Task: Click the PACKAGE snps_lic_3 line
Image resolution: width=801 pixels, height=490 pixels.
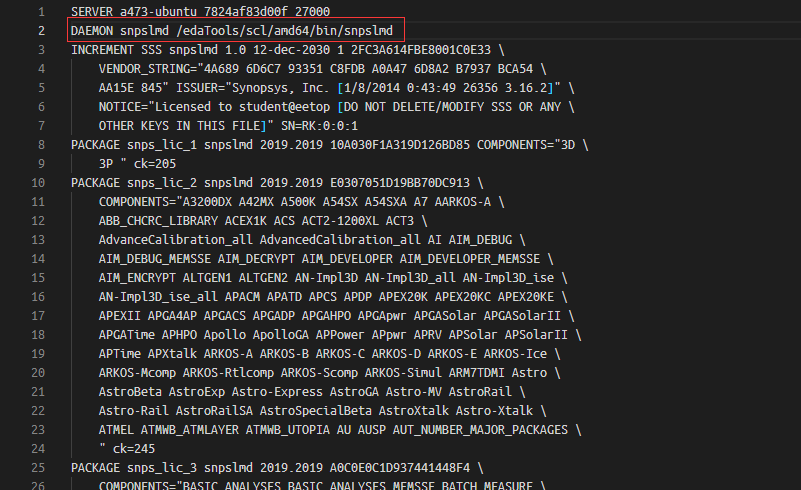Action: [x=277, y=468]
